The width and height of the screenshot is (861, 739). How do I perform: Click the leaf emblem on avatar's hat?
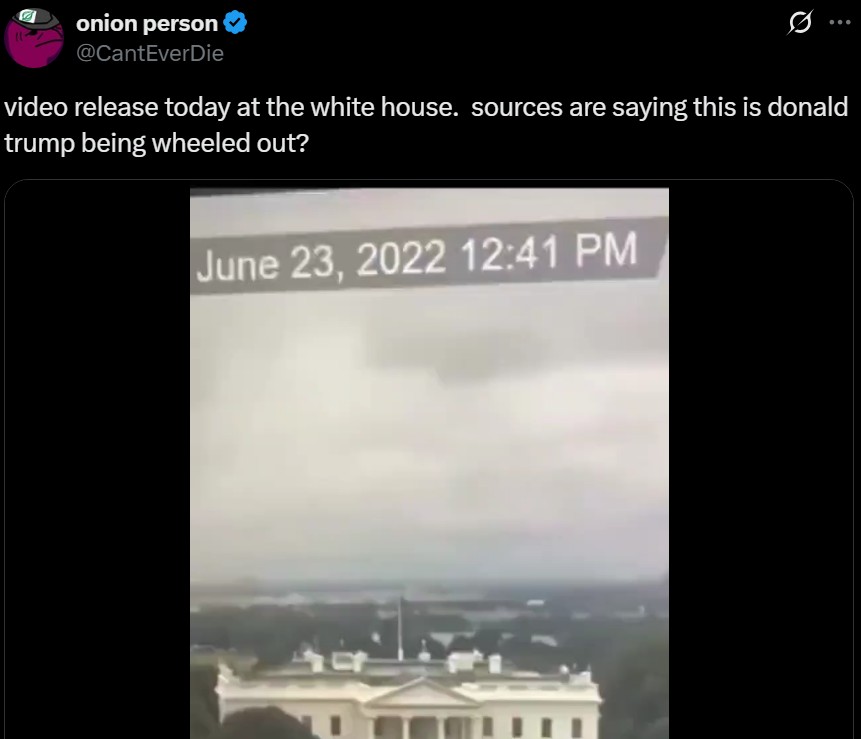(x=25, y=16)
